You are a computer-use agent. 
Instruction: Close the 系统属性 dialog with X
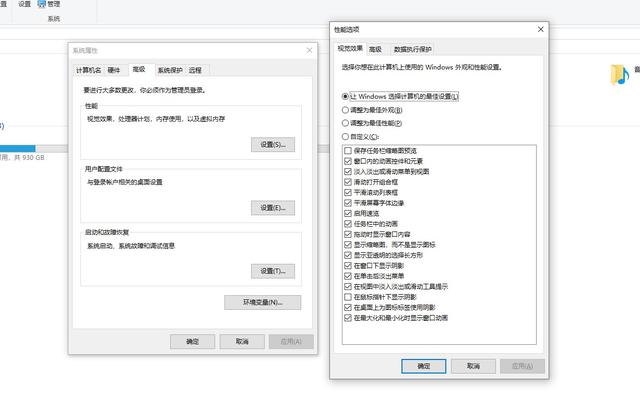(x=309, y=50)
